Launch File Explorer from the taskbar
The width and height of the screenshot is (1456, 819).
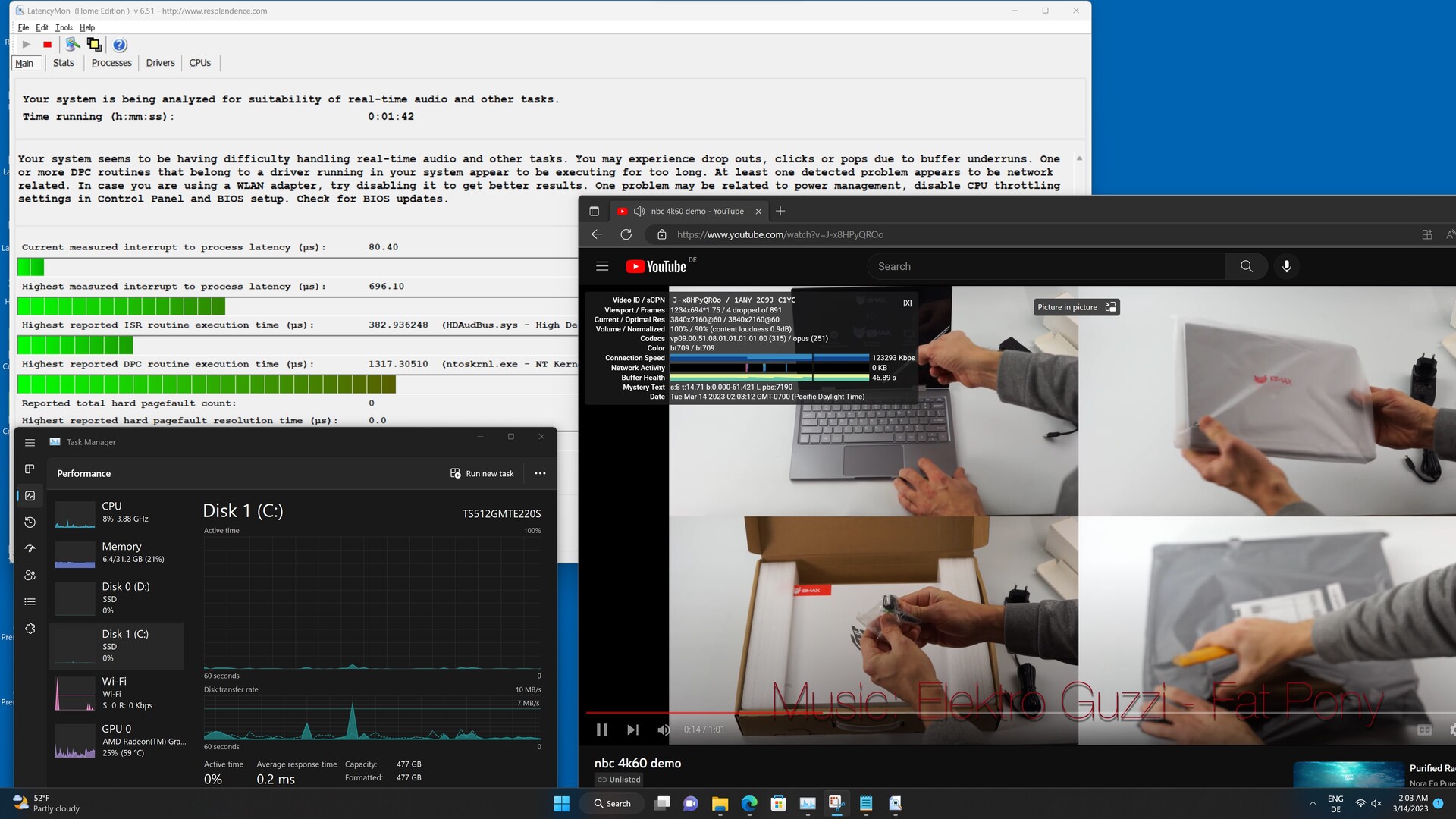pyautogui.click(x=720, y=804)
